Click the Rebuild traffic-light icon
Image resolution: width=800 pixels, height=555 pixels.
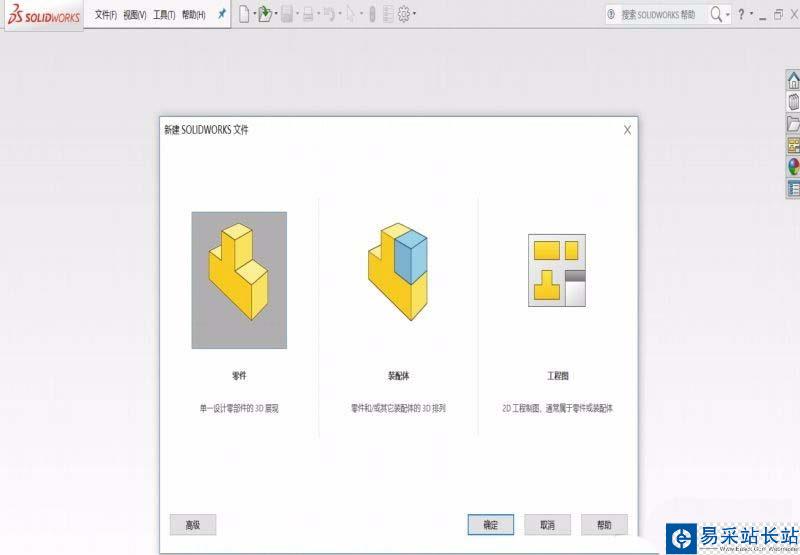372,14
